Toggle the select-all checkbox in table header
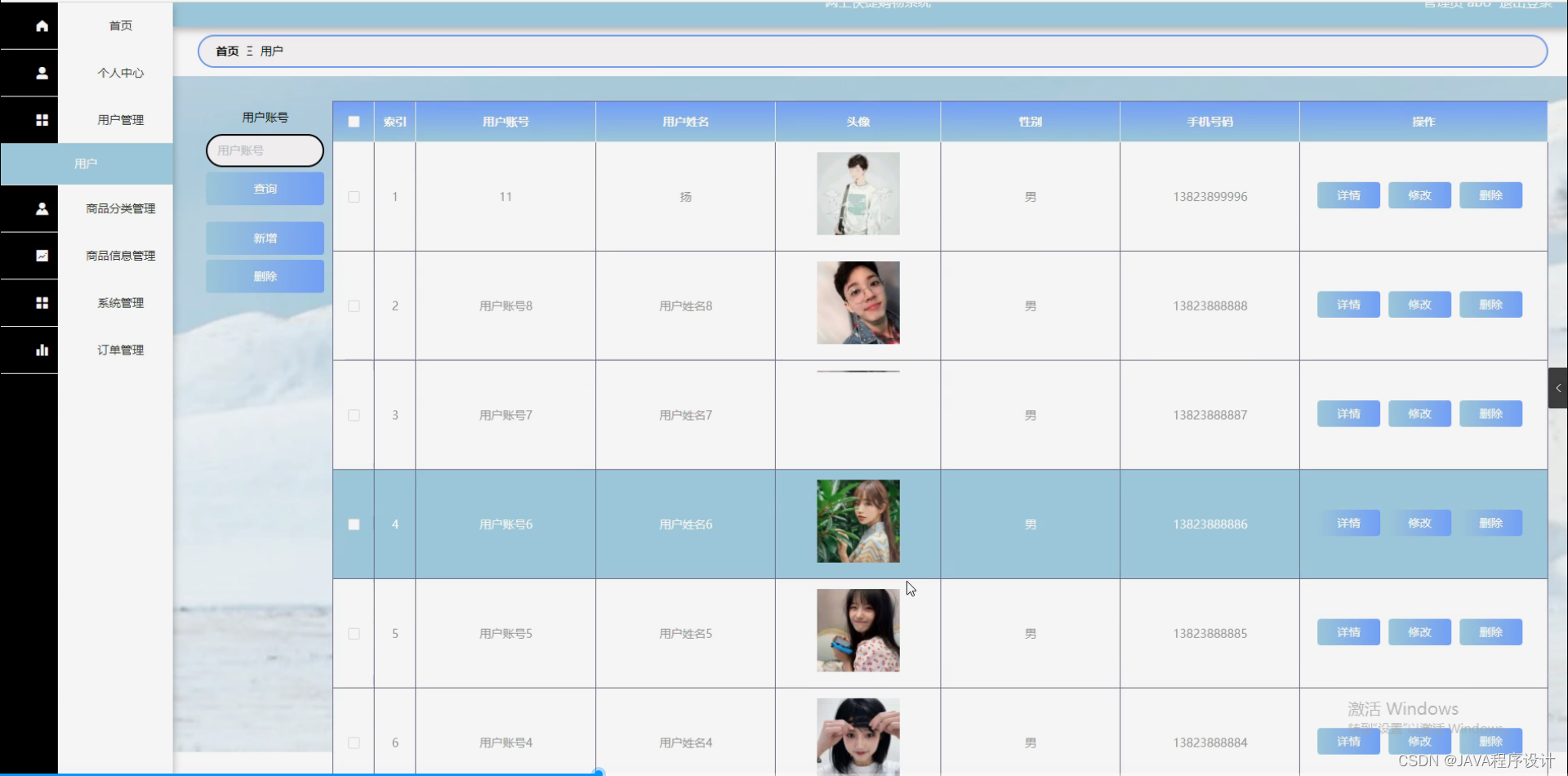Screen dimensions: 1568x776 click(x=354, y=122)
